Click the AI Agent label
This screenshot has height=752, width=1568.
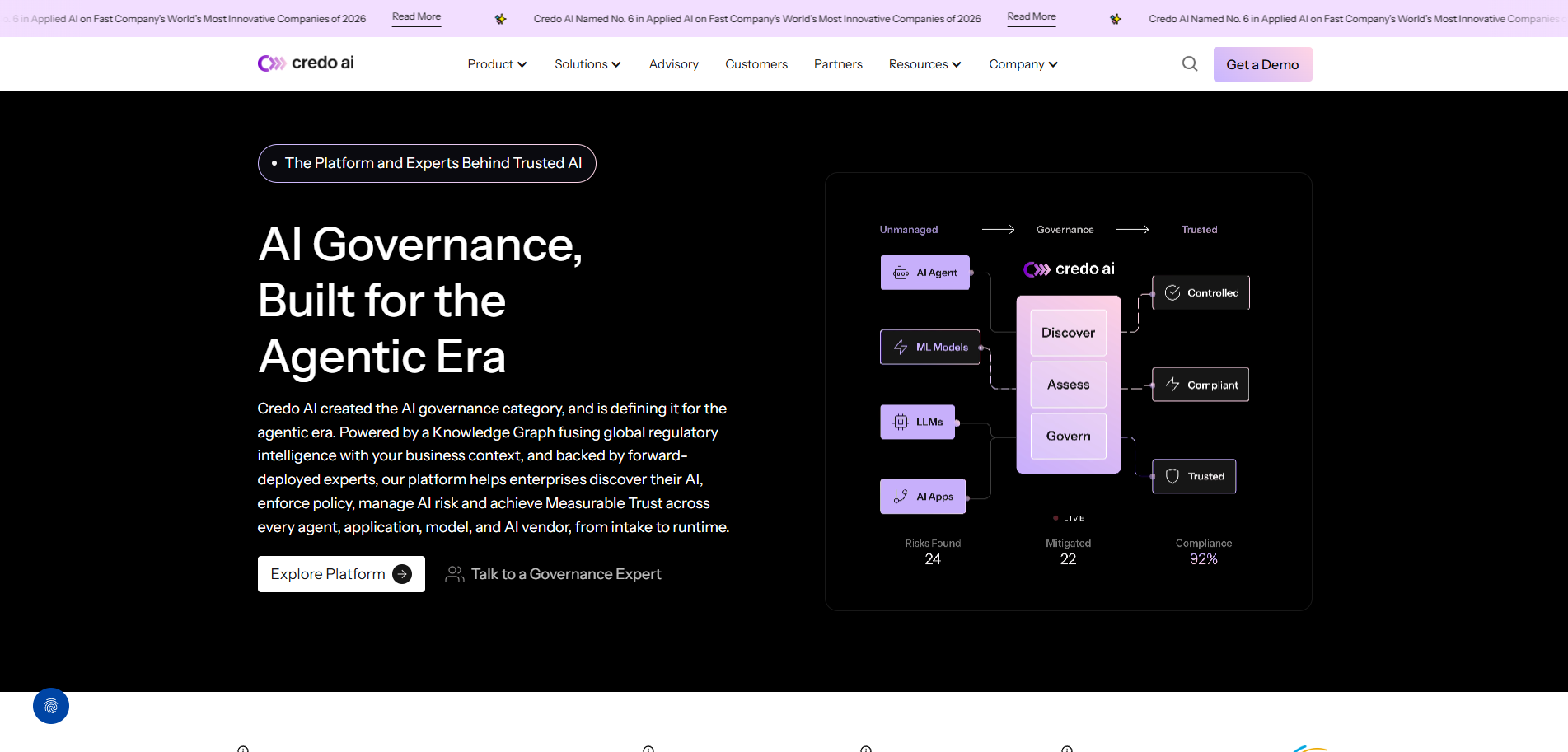937,273
